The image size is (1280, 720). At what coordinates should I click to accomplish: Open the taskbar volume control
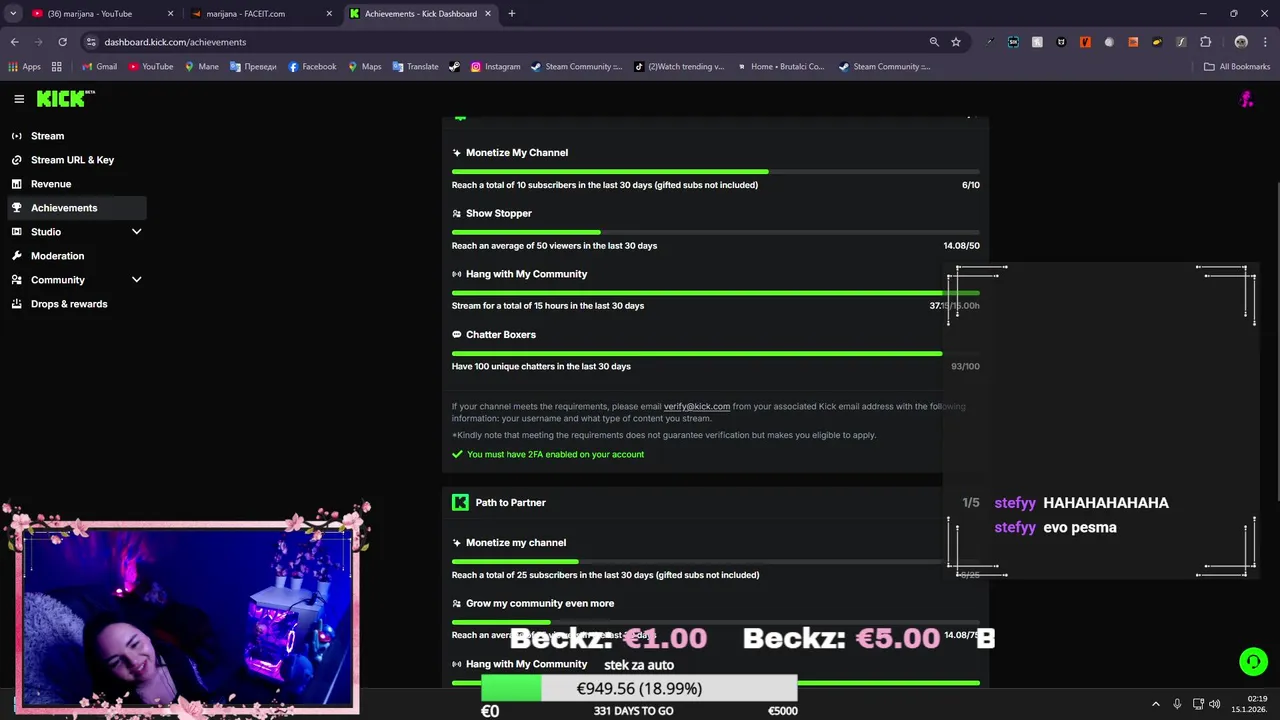(1214, 704)
